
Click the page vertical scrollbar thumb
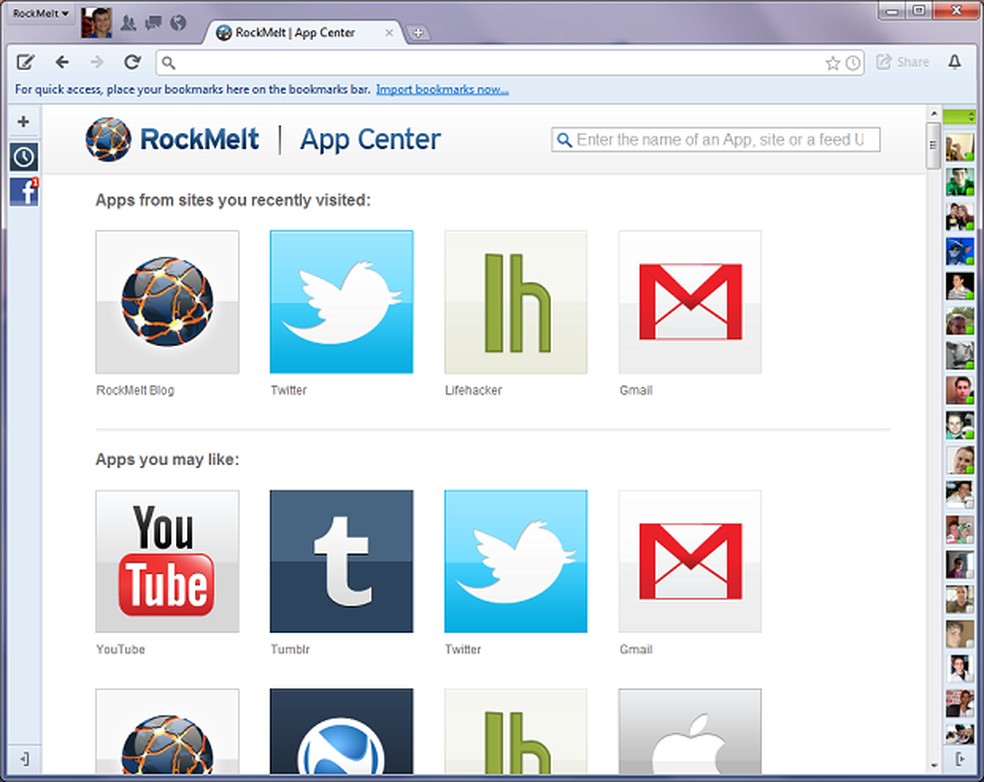tap(933, 146)
